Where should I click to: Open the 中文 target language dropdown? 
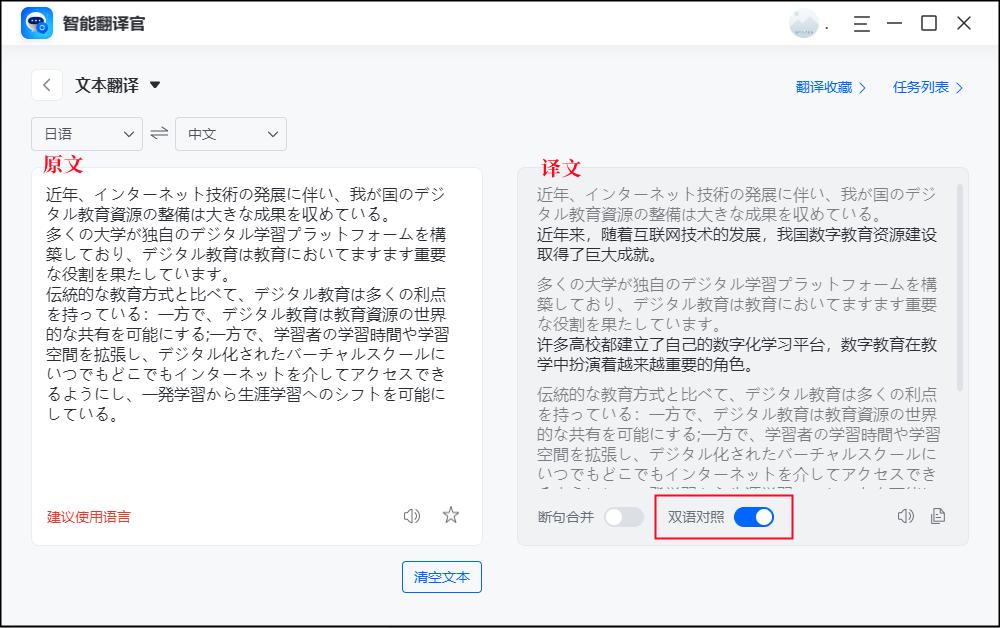[231, 133]
